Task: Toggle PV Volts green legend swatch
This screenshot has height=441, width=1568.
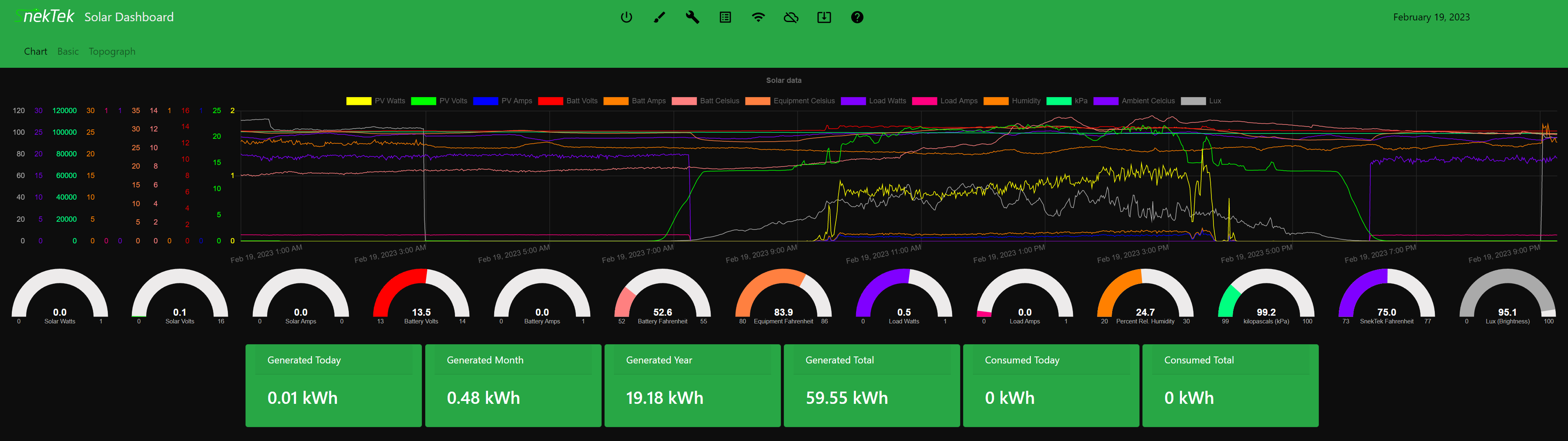Action: coord(424,101)
